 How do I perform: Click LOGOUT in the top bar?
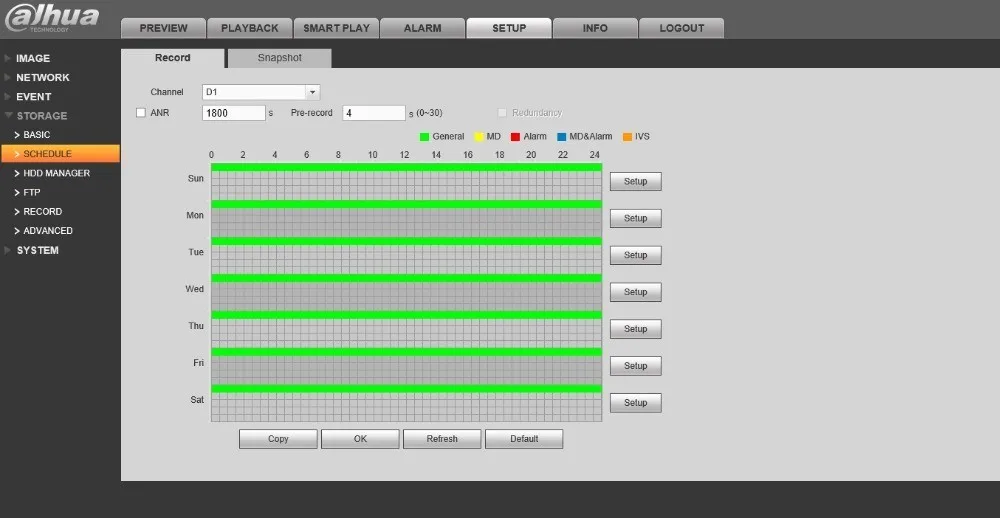[x=682, y=28]
